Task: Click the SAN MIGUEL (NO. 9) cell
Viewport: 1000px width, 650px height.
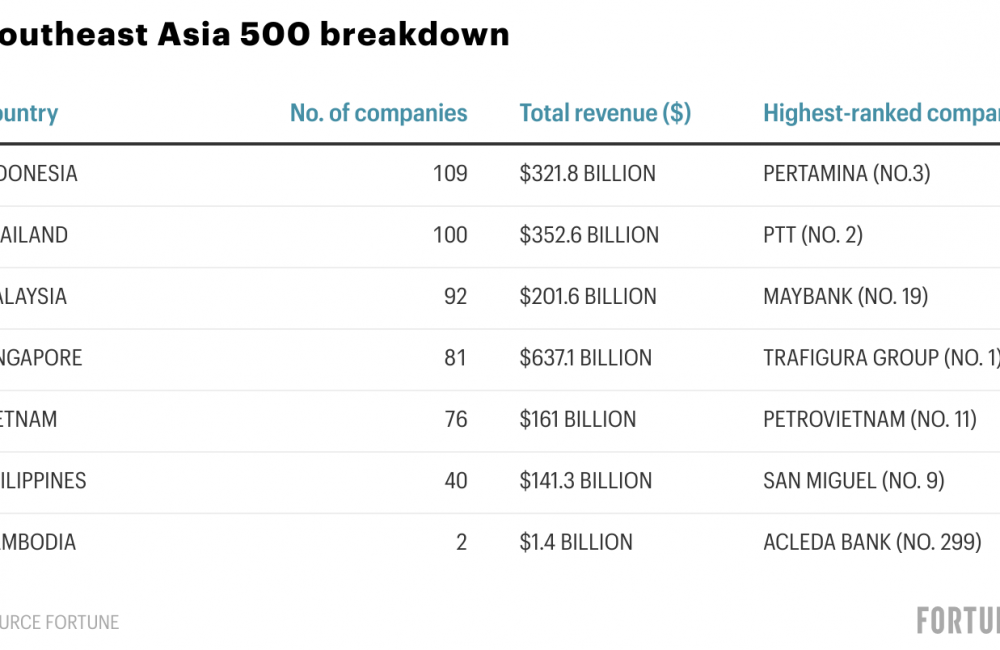Action: (x=853, y=481)
